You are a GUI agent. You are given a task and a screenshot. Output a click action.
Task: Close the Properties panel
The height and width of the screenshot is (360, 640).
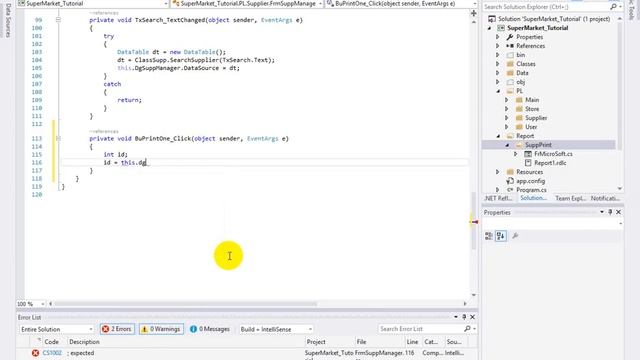pos(618,212)
